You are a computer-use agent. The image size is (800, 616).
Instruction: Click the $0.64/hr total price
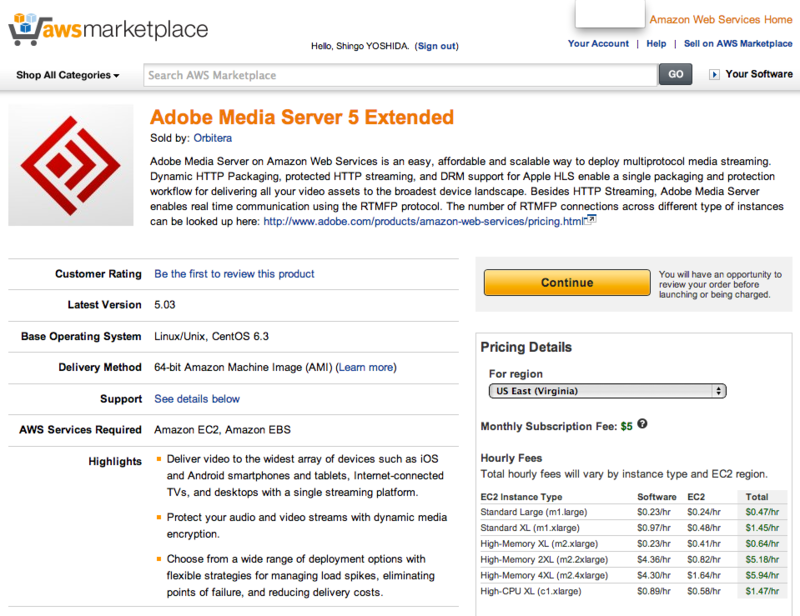click(x=762, y=544)
